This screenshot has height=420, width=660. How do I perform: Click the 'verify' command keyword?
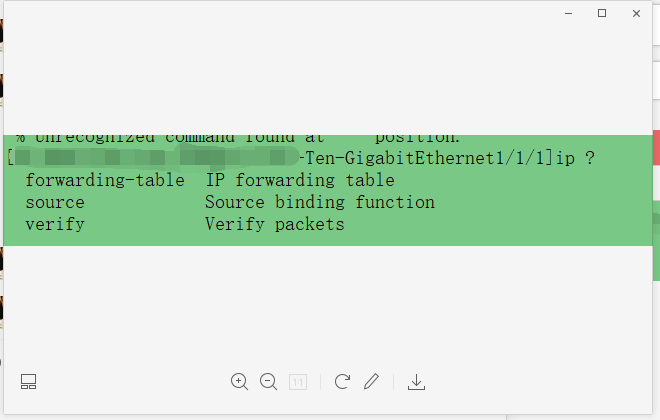coord(55,224)
